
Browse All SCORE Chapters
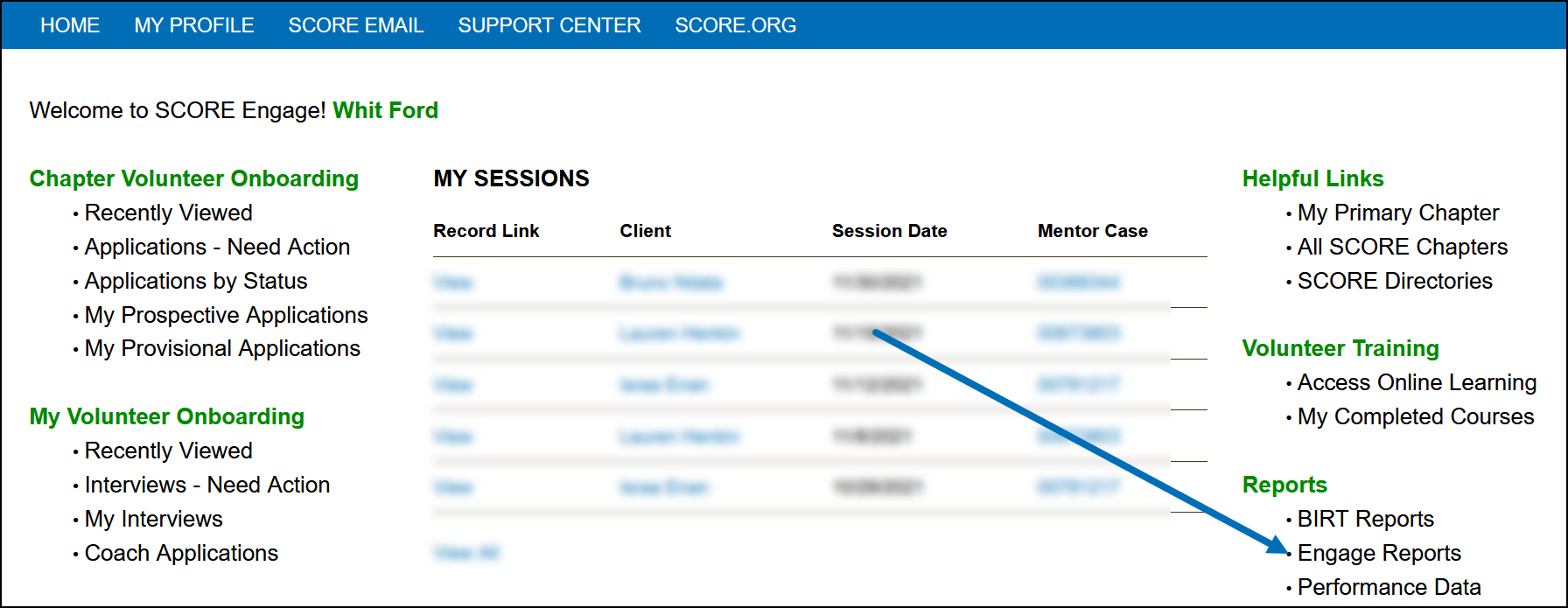[x=1402, y=247]
